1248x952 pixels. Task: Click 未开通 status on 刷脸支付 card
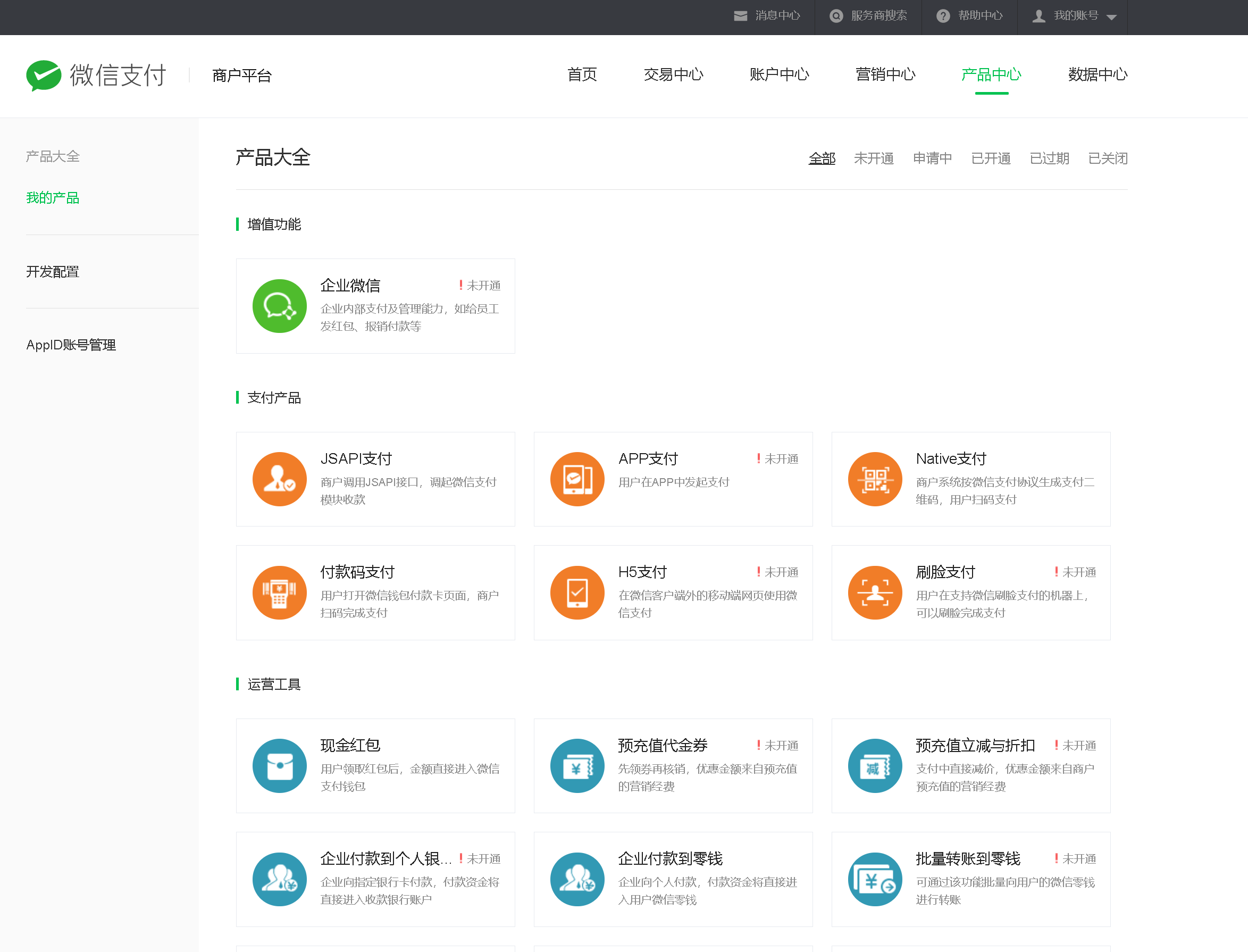(1076, 572)
